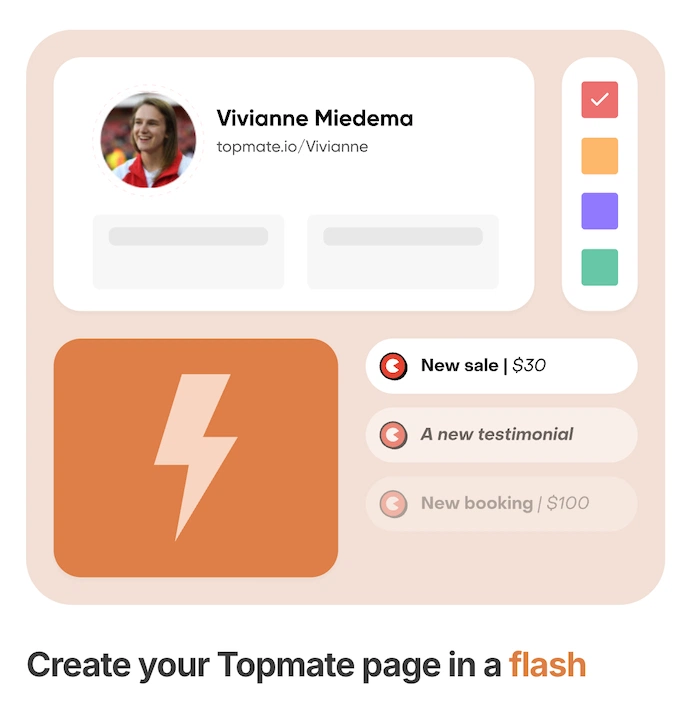Click the icon beside New booking
700x705 pixels.
393,504
